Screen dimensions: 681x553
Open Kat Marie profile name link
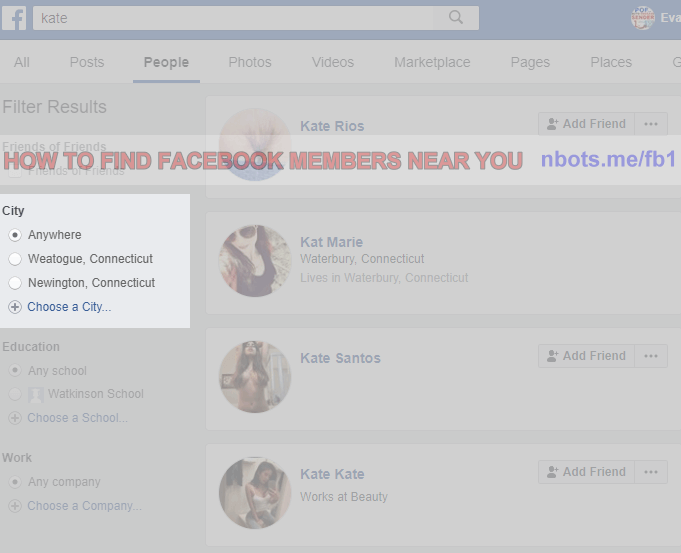point(331,242)
